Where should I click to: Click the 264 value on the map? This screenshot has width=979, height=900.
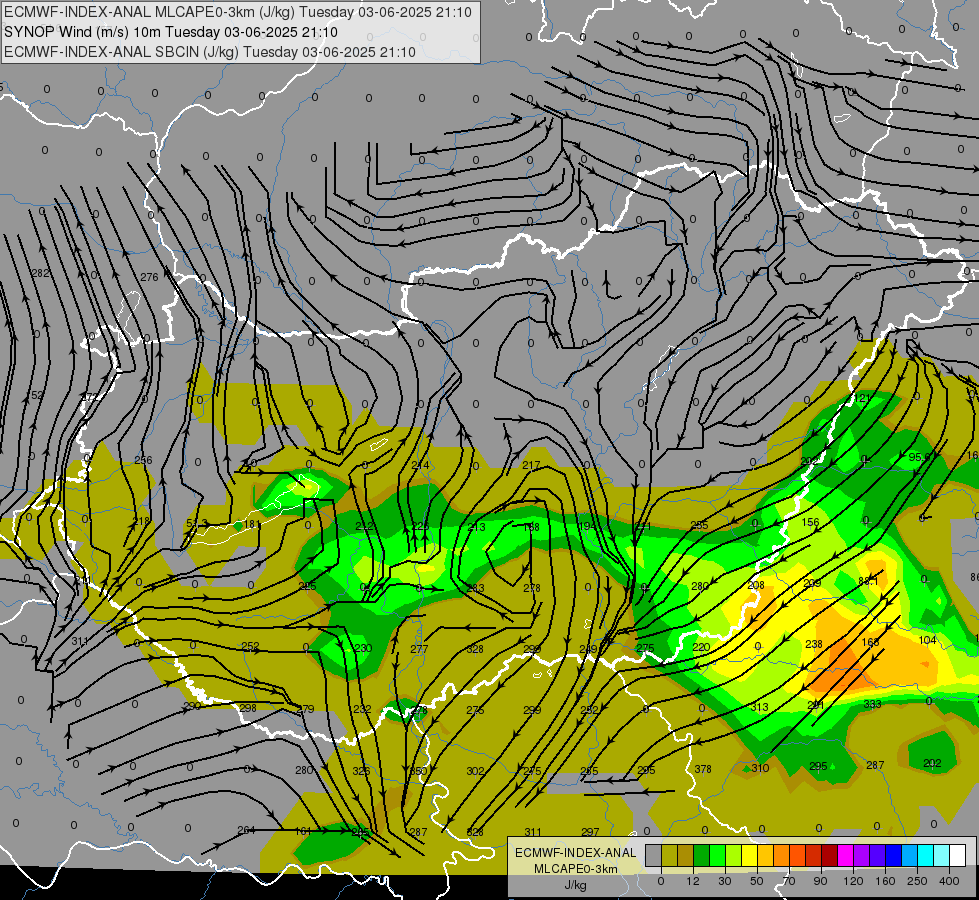246,830
